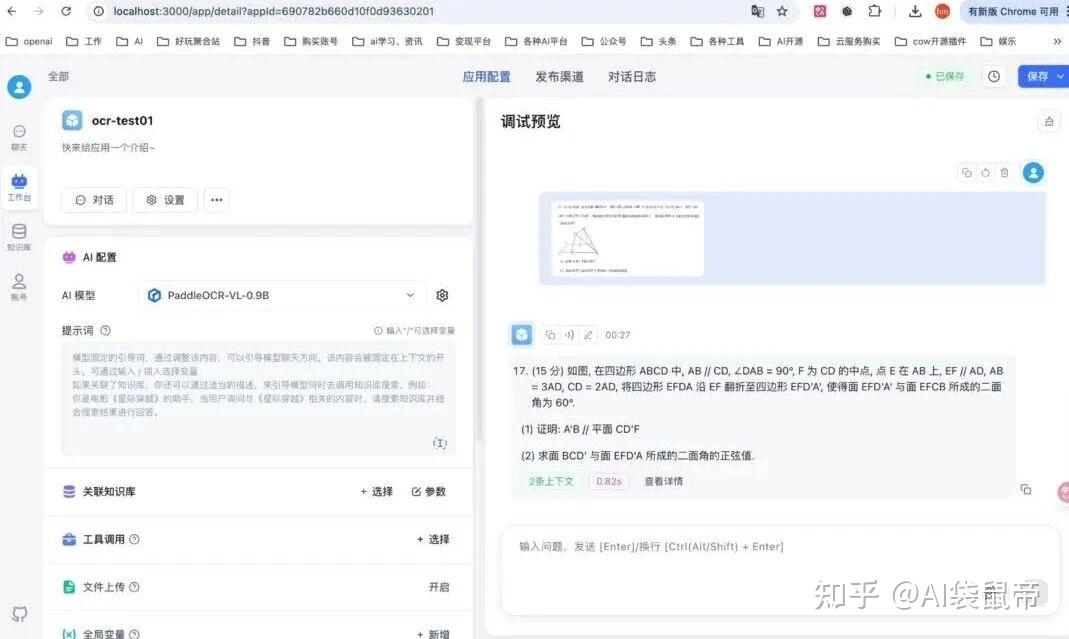This screenshot has width=1069, height=639.
Task: Open the 工作台 panel in the left sidebar
Action: tap(20, 186)
